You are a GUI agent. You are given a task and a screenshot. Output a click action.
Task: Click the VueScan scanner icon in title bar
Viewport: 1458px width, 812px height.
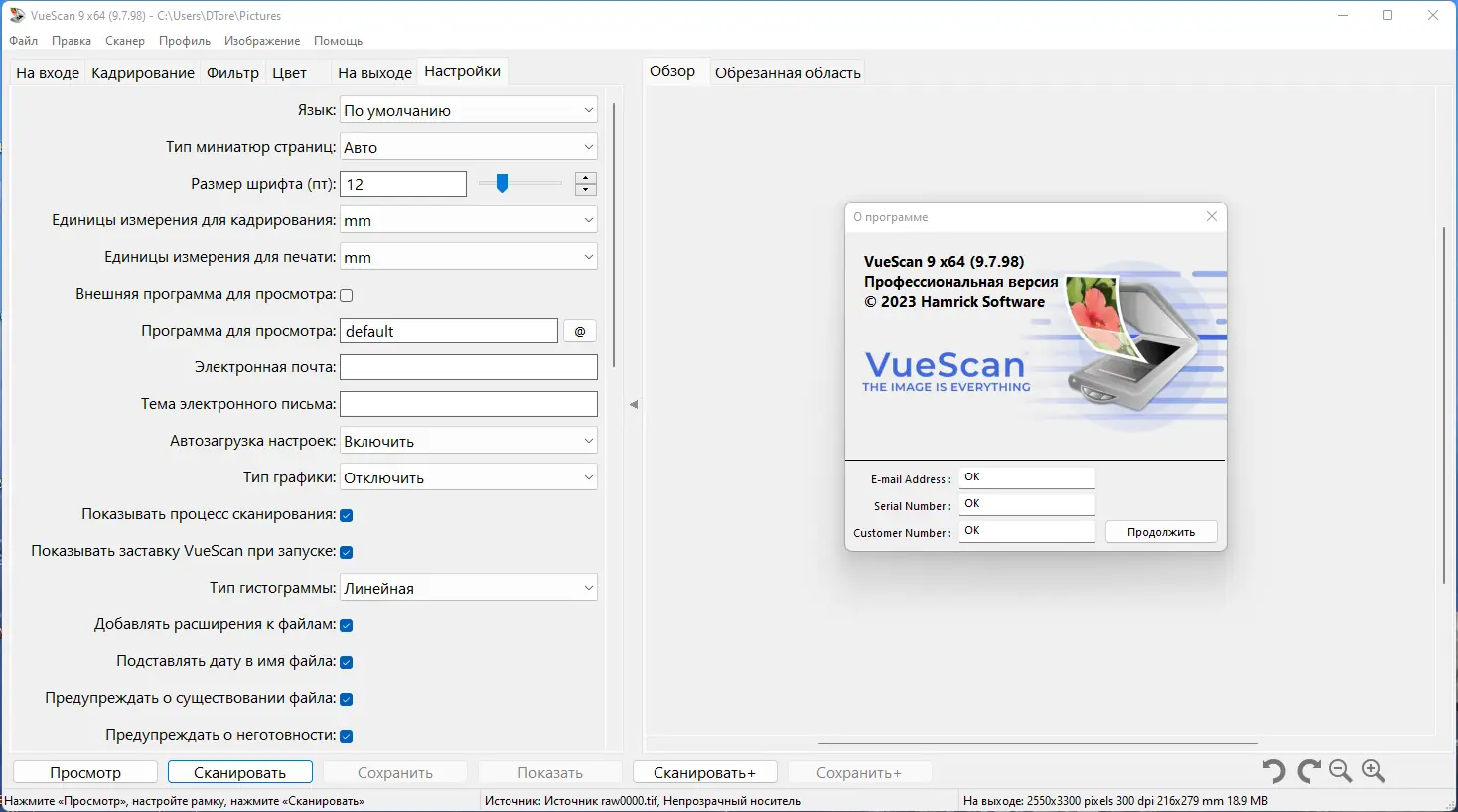(16, 15)
